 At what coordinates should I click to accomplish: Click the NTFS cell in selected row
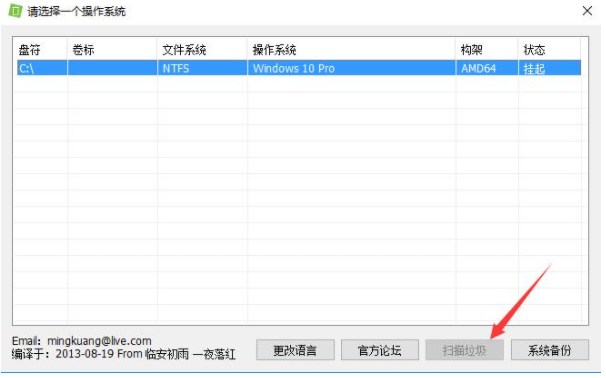176,68
